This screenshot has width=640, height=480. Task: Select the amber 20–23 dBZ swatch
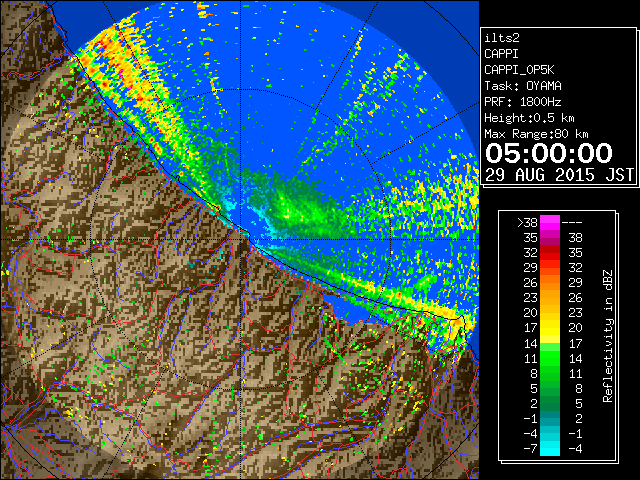coord(550,313)
